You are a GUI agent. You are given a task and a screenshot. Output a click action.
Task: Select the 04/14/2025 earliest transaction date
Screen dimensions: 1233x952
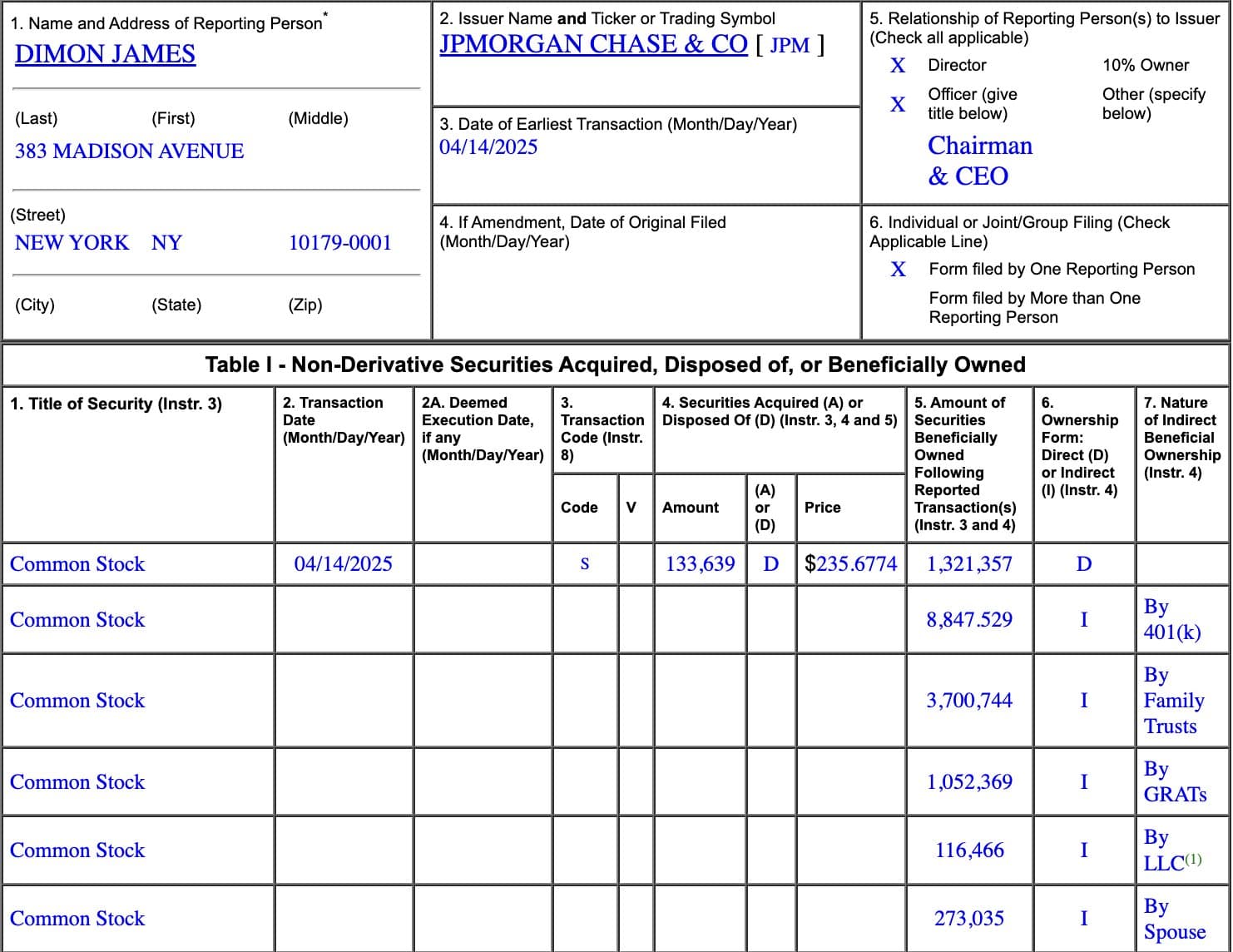tap(488, 147)
